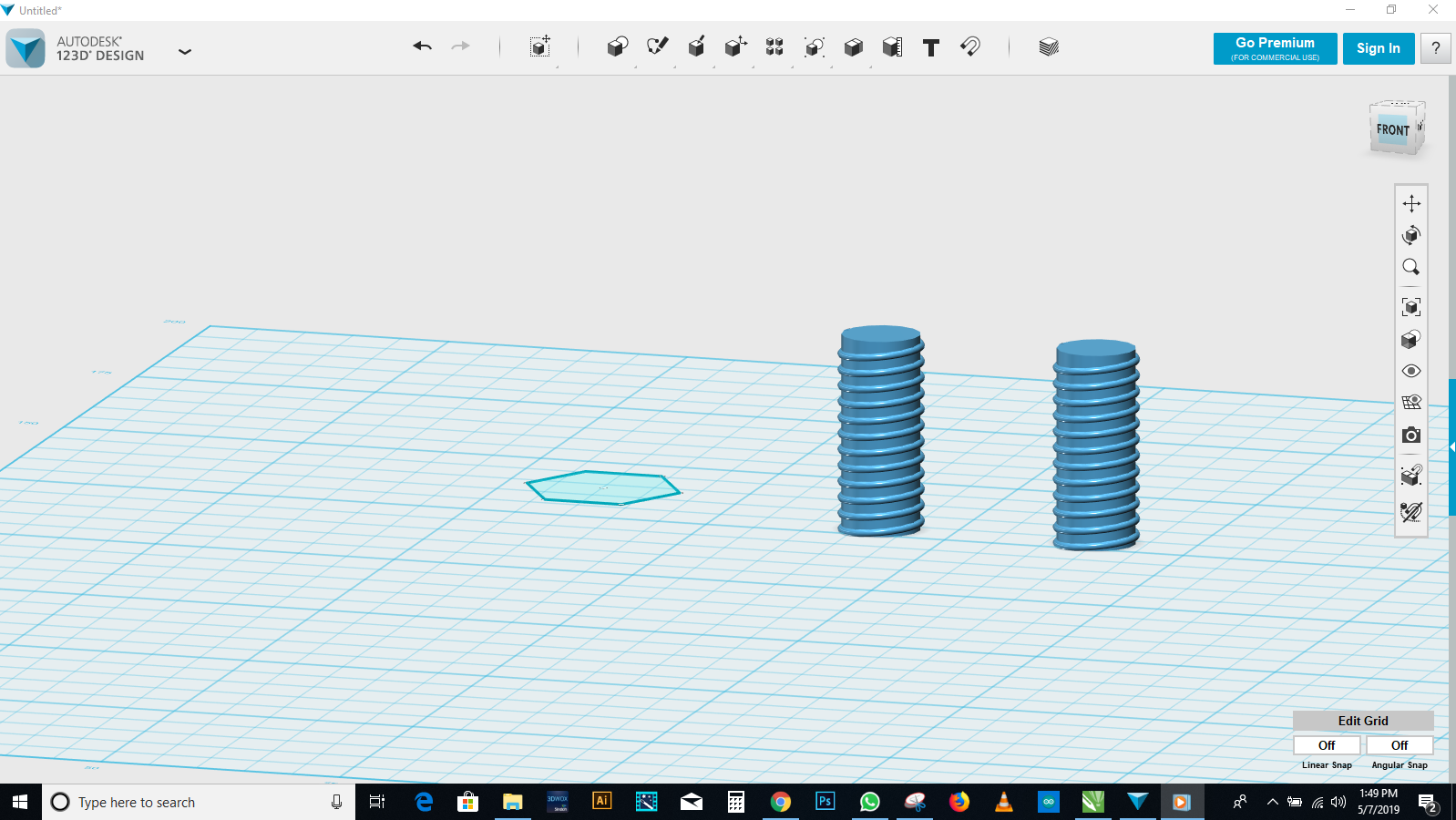Open the Pattern tools

click(x=774, y=46)
